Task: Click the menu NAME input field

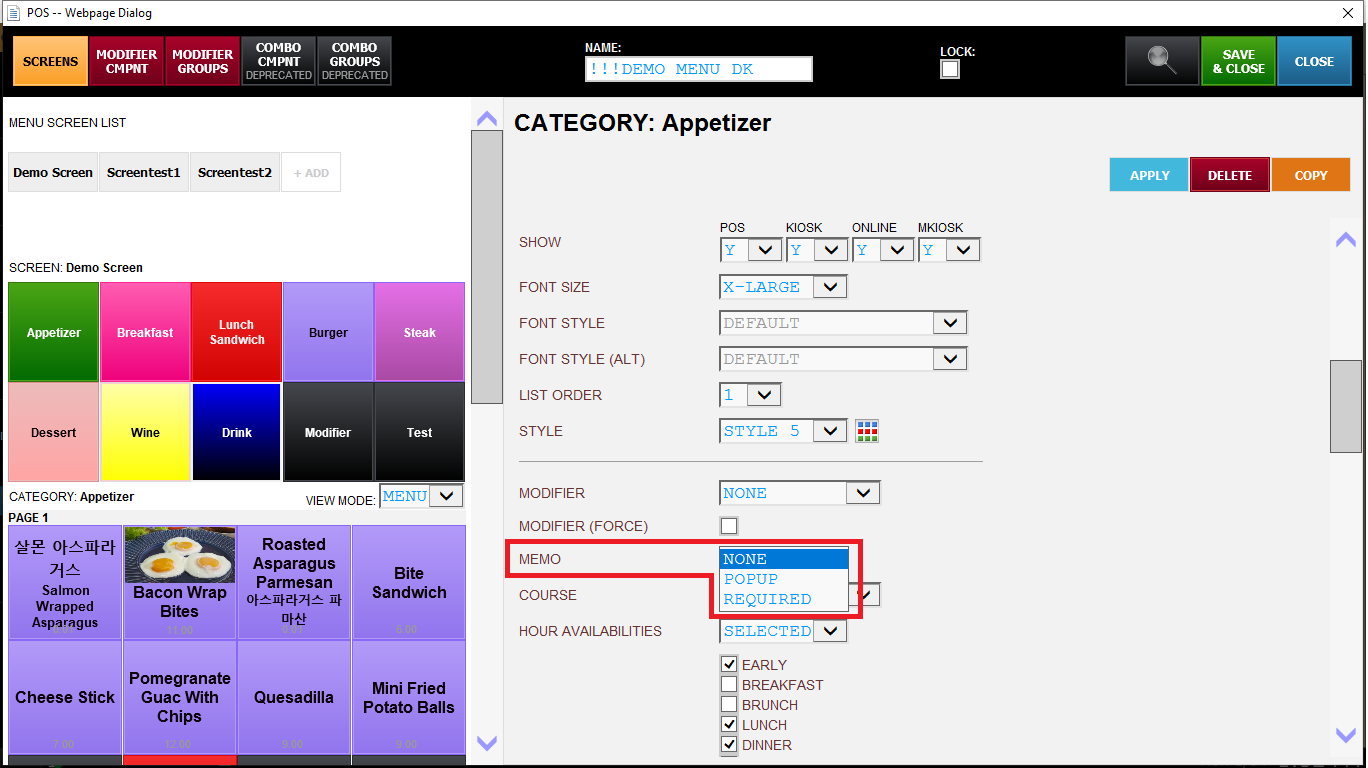Action: pyautogui.click(x=698, y=69)
